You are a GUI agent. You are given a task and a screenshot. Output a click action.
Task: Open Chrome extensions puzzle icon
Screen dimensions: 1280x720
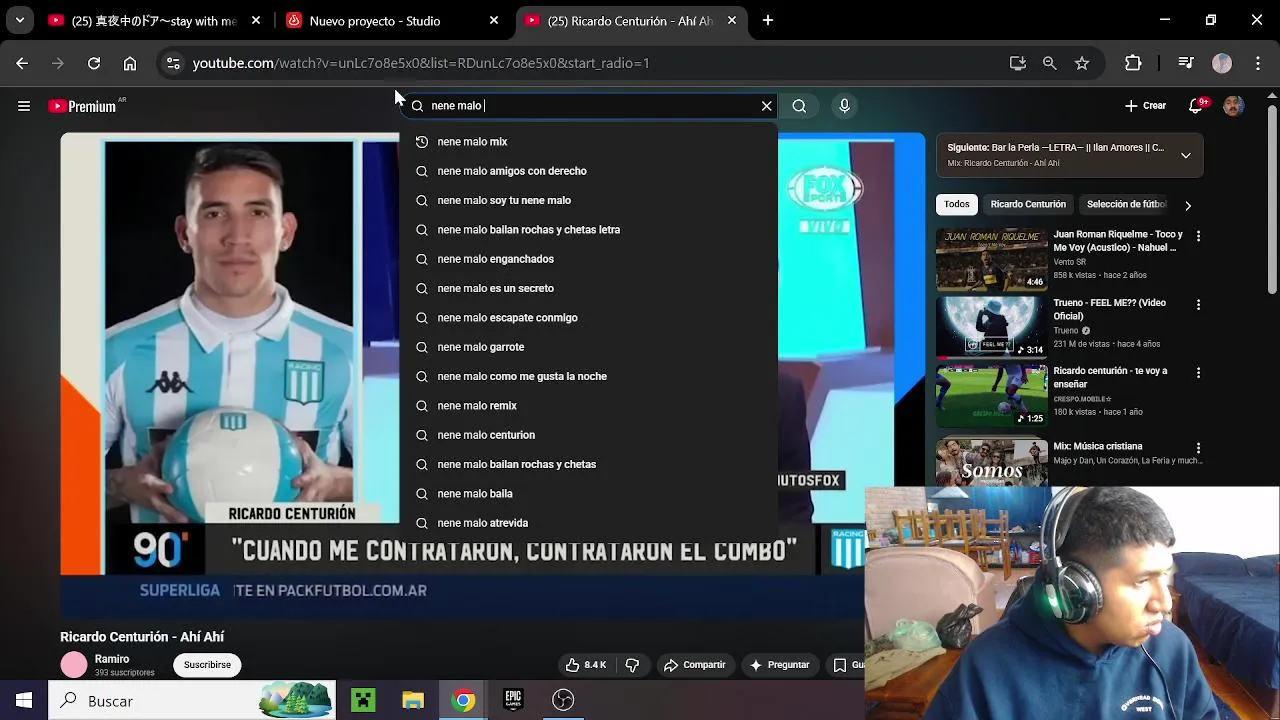(1133, 63)
